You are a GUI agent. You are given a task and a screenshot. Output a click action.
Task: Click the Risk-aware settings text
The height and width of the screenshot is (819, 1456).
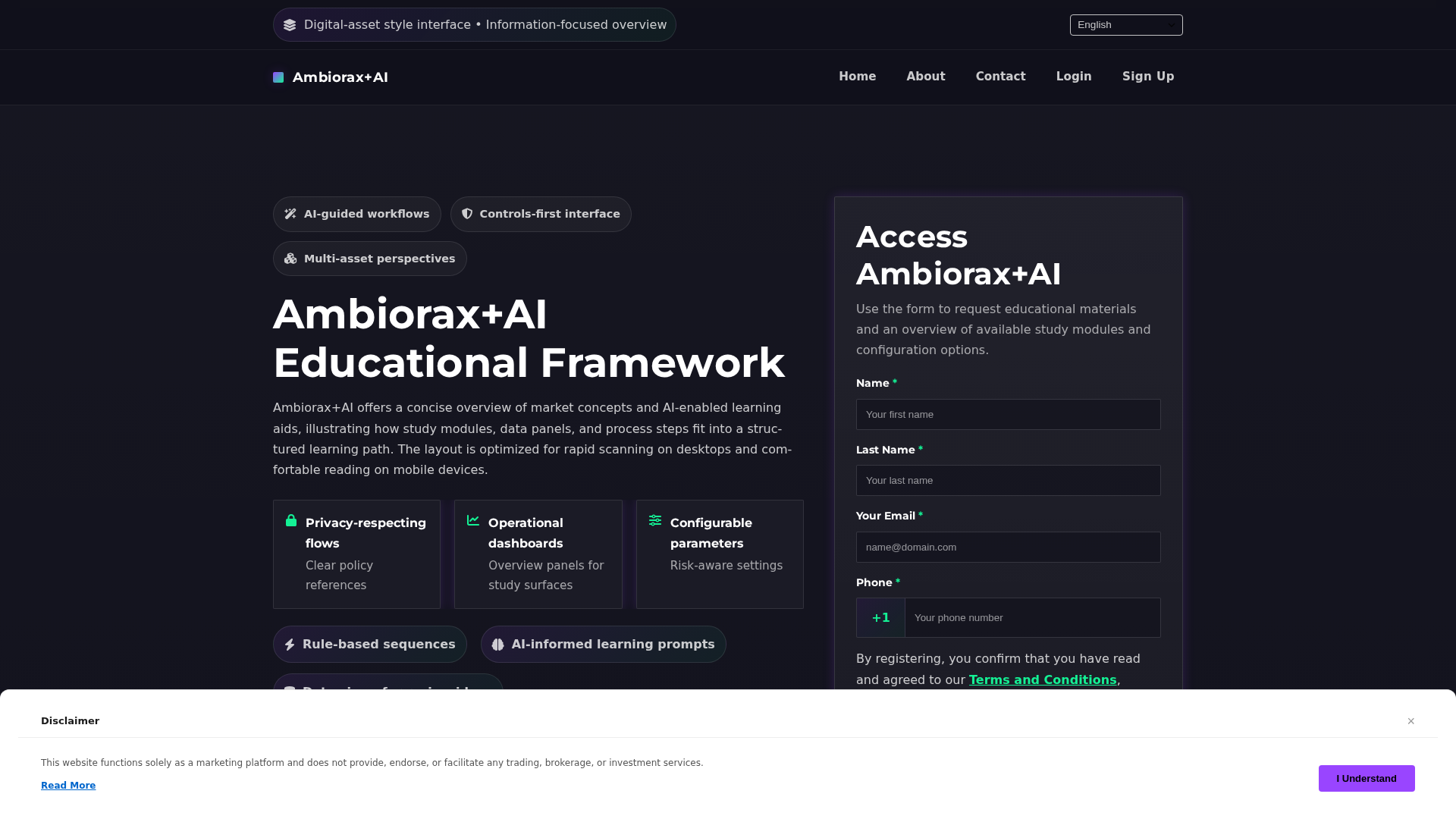click(x=726, y=566)
